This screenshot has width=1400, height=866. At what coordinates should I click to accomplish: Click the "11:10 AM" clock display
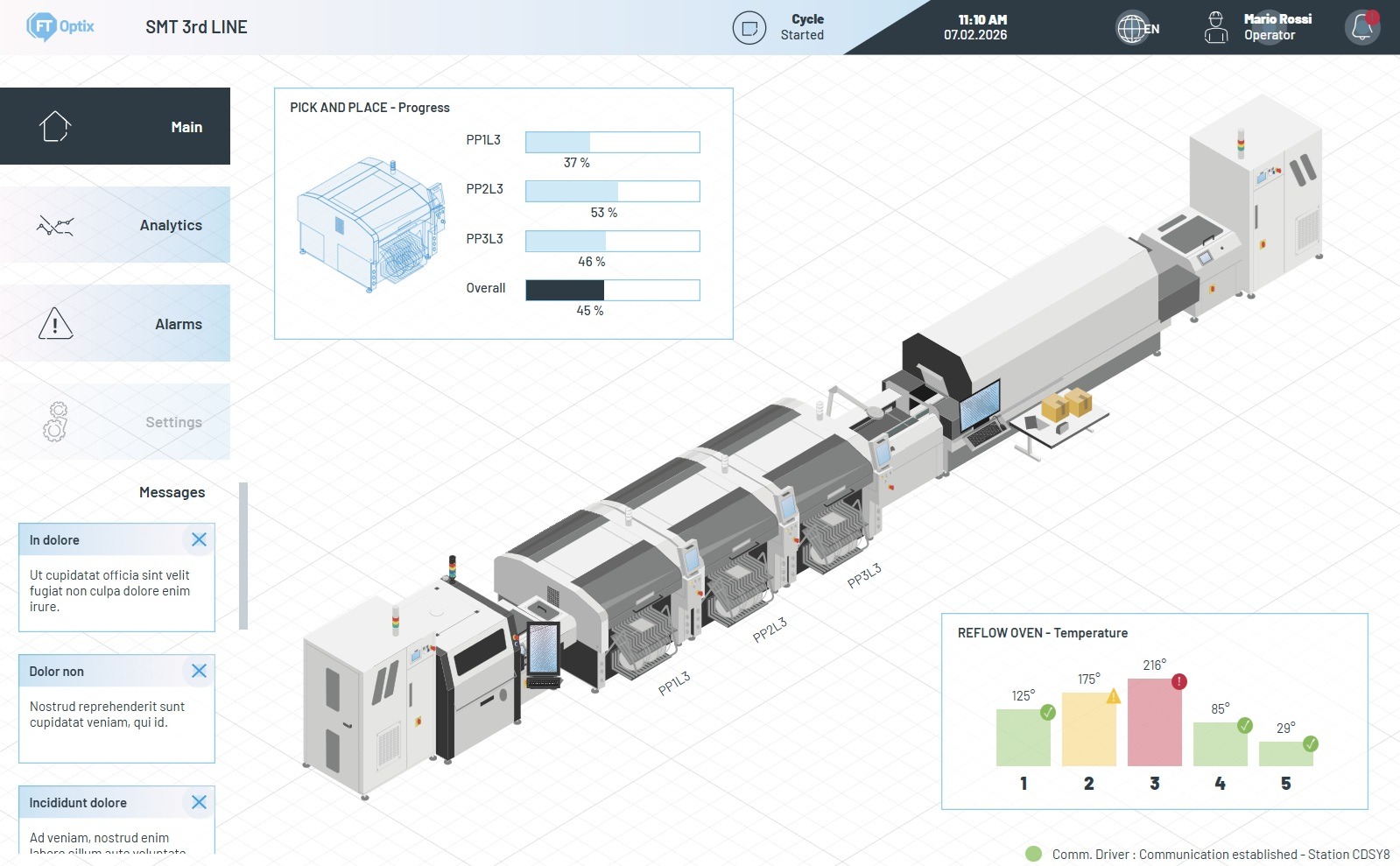click(982, 19)
